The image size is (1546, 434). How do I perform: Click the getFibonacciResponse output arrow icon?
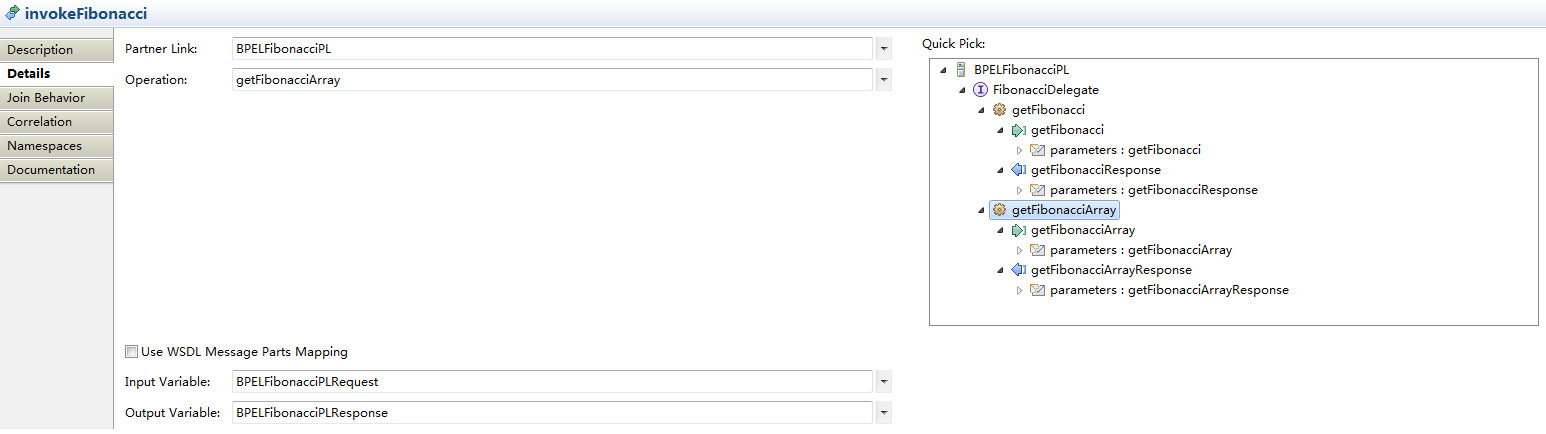pyautogui.click(x=1018, y=170)
